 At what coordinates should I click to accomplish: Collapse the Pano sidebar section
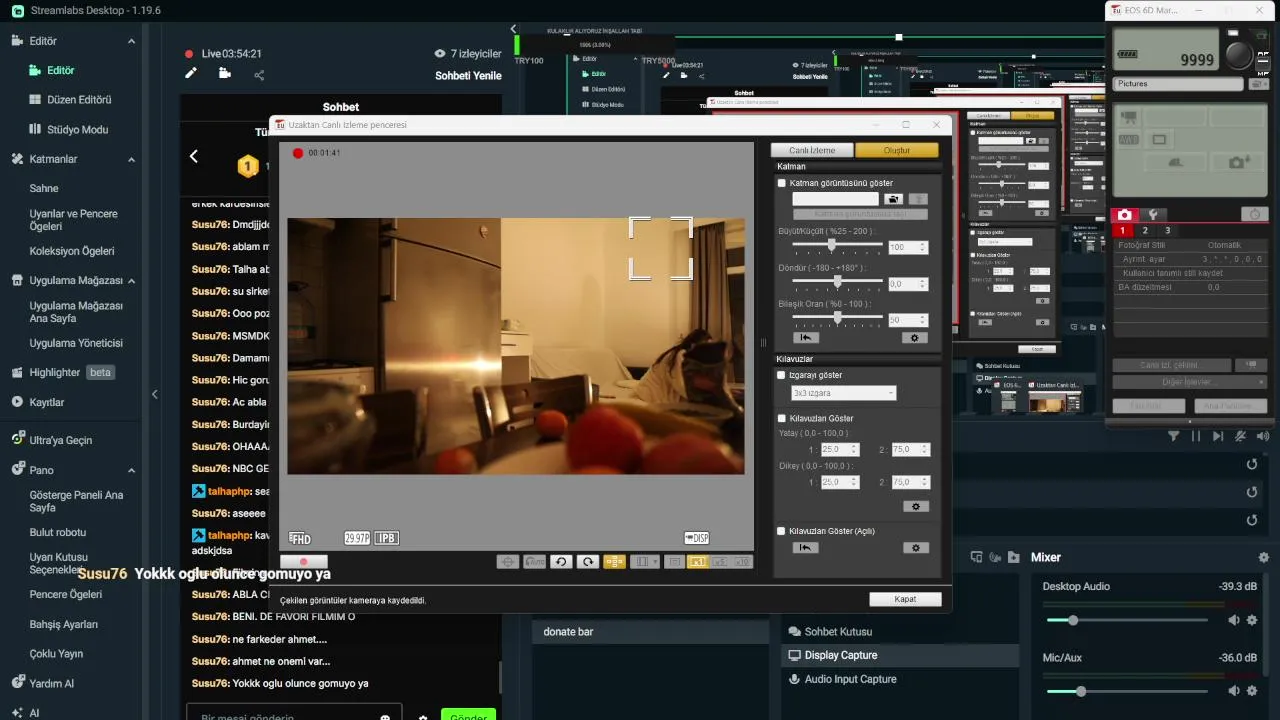[x=131, y=470]
